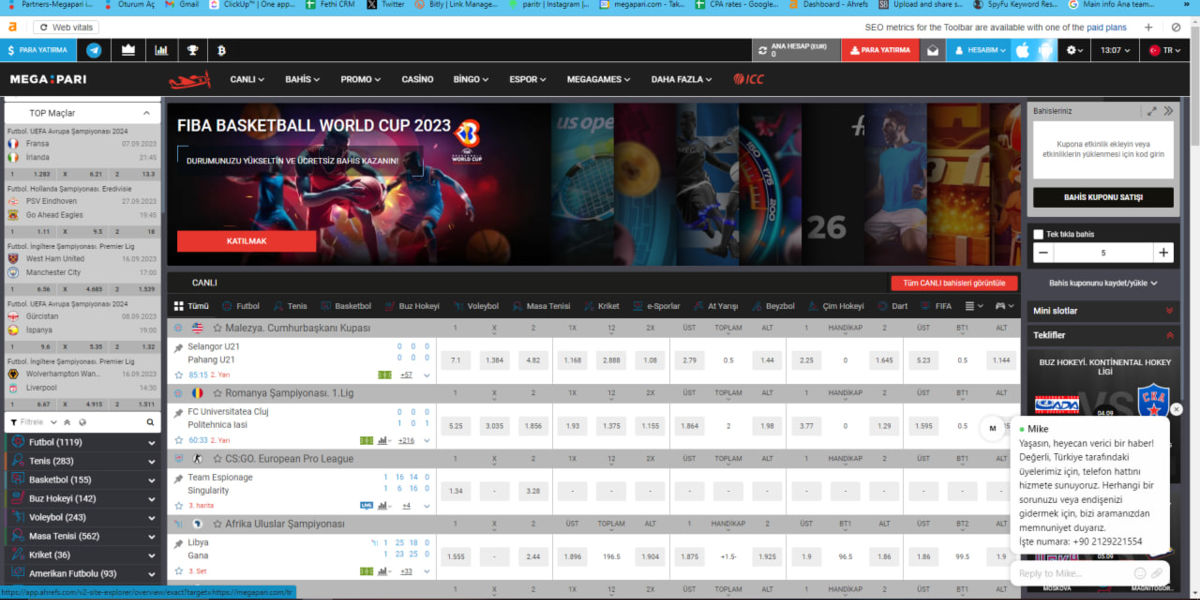1200x600 pixels.
Task: Favorite the FC Universitatea Cluj match star
Action: coord(178,440)
